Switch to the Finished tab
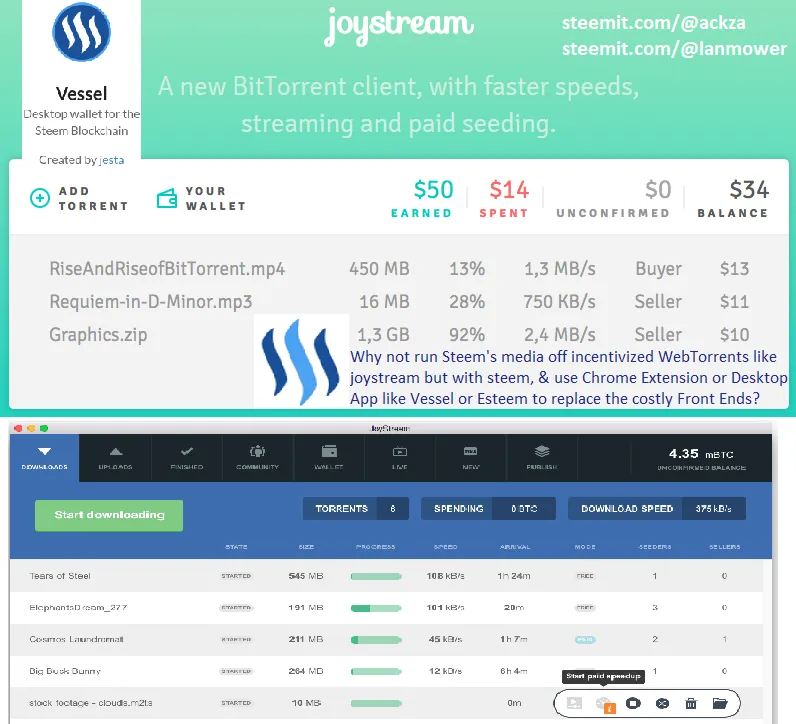Viewport: 796px width, 724px height. coord(187,458)
